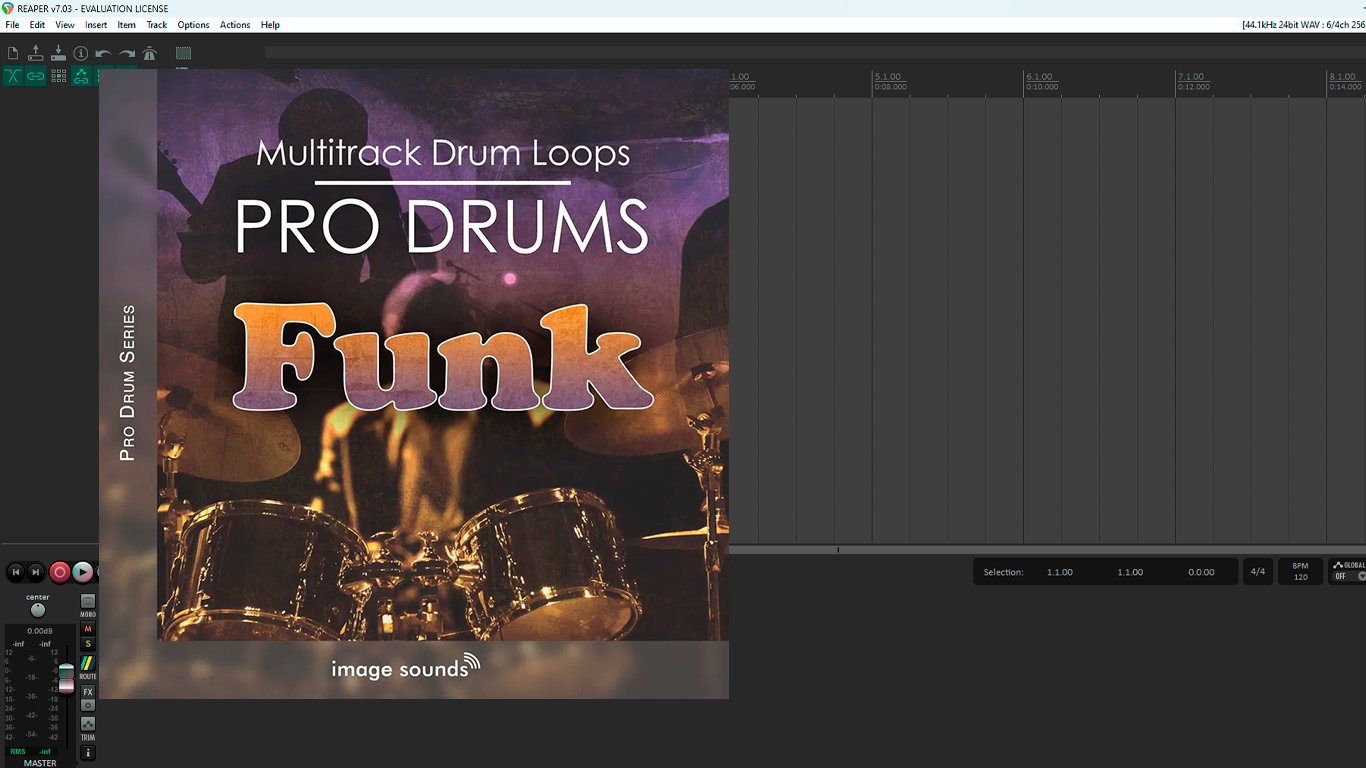Click the go to project end transport button
The height and width of the screenshot is (768, 1366).
click(36, 572)
